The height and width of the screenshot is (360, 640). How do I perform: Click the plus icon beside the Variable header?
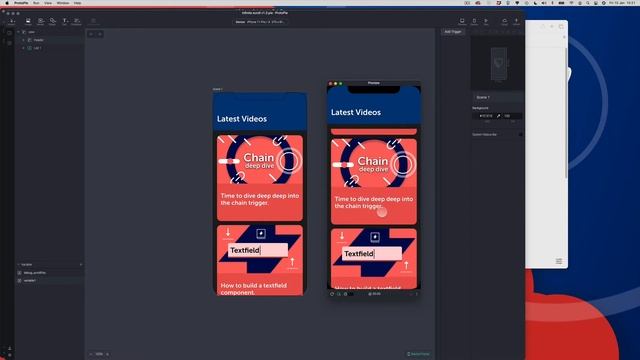click(x=81, y=264)
